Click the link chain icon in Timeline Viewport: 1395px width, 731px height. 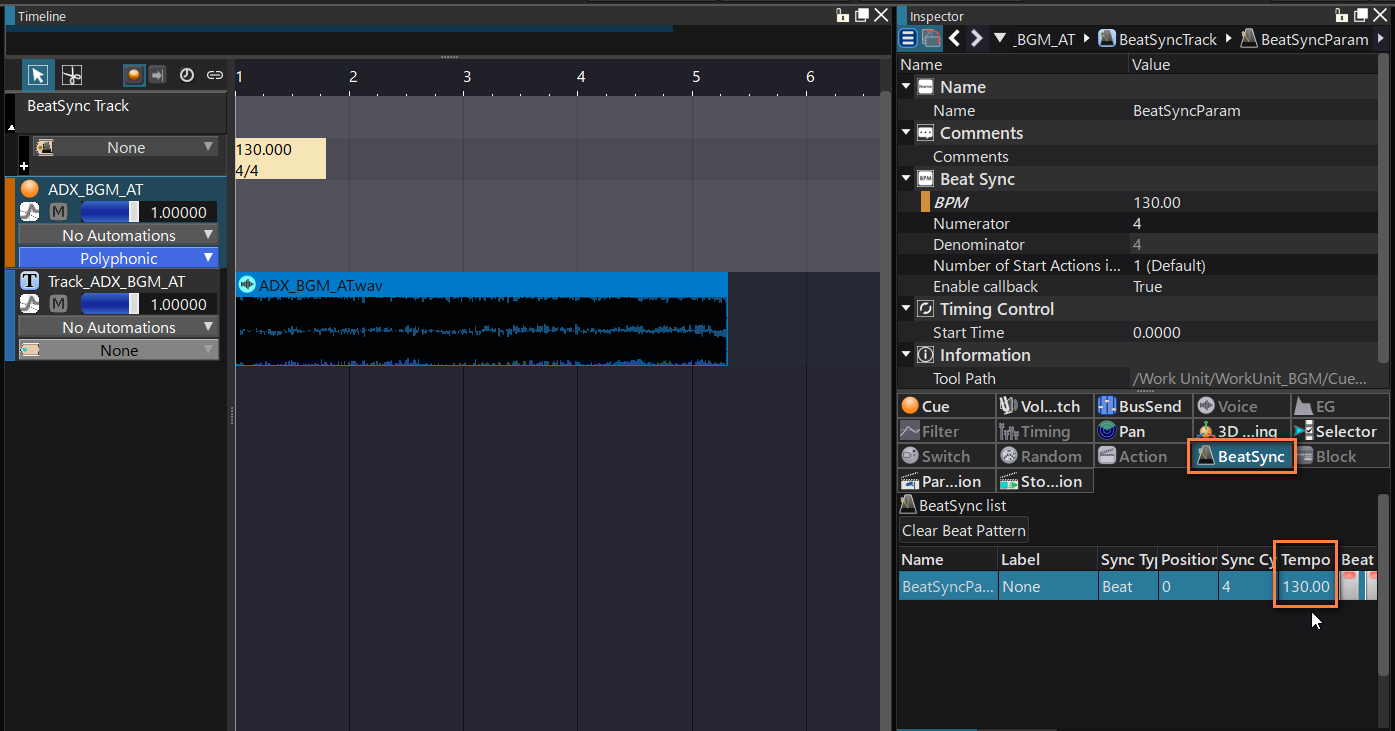(x=214, y=75)
